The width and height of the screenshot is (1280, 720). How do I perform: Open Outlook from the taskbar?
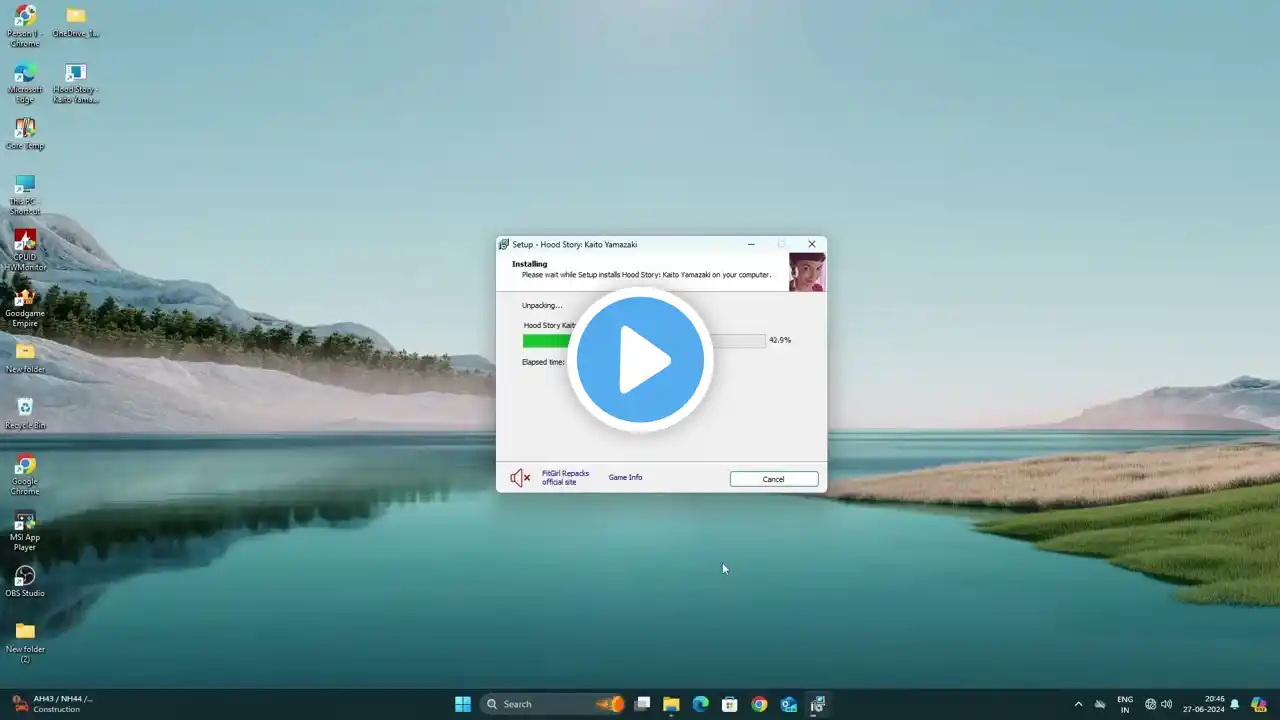[788, 704]
